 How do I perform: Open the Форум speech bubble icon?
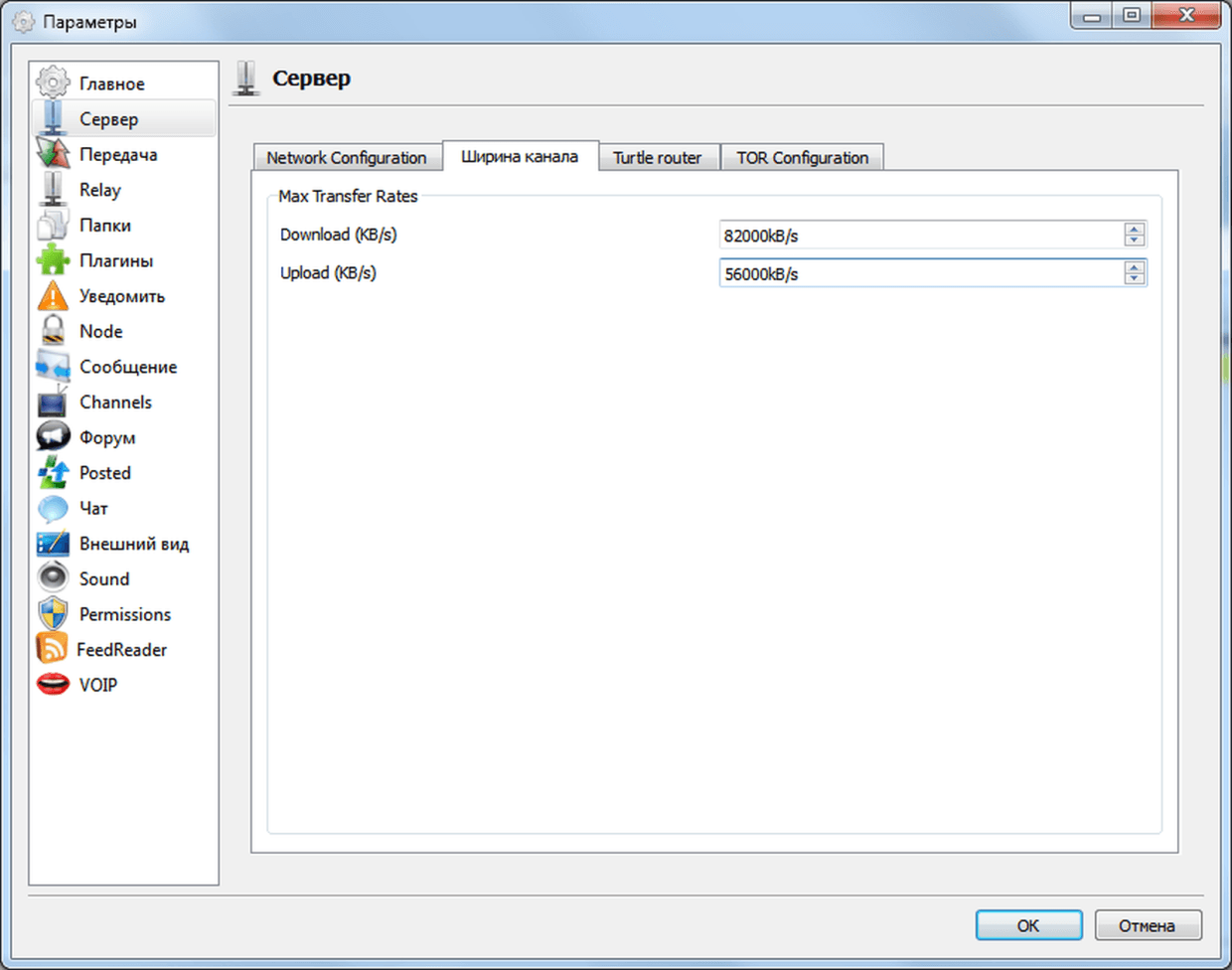[x=53, y=437]
